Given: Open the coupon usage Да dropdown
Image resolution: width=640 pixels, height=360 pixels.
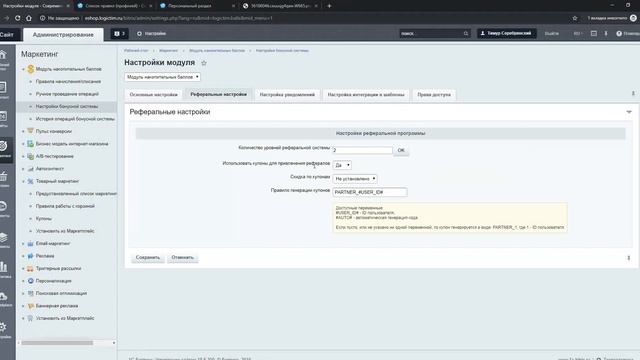Looking at the screenshot, I should 342,165.
